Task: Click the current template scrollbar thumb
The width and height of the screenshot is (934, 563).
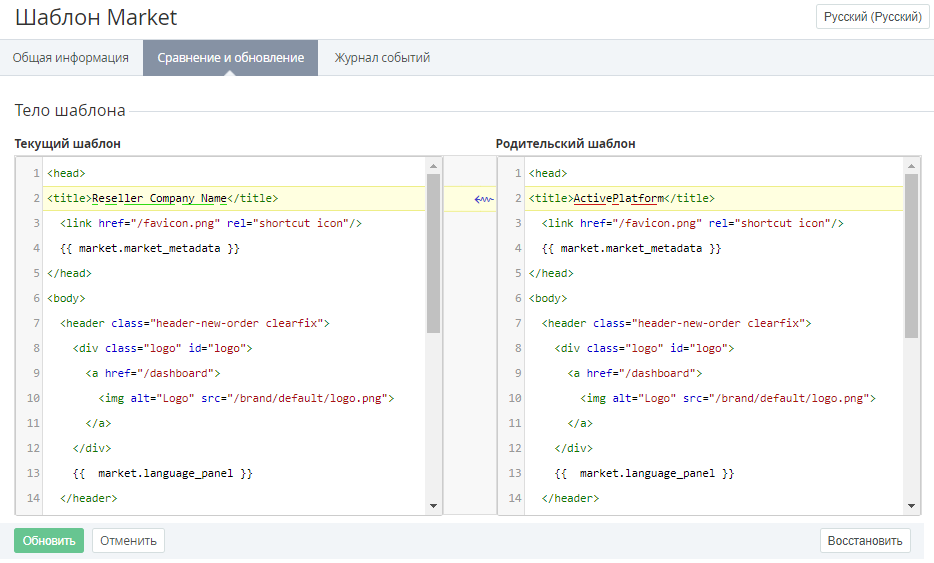Action: (434, 252)
